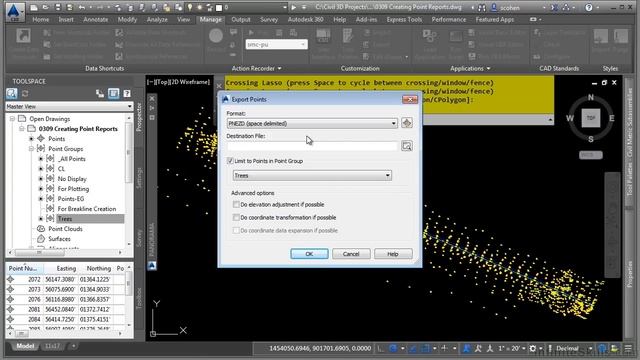Click the Toolspace Prospector view icon at top left
640x360 pixels.
[12, 94]
